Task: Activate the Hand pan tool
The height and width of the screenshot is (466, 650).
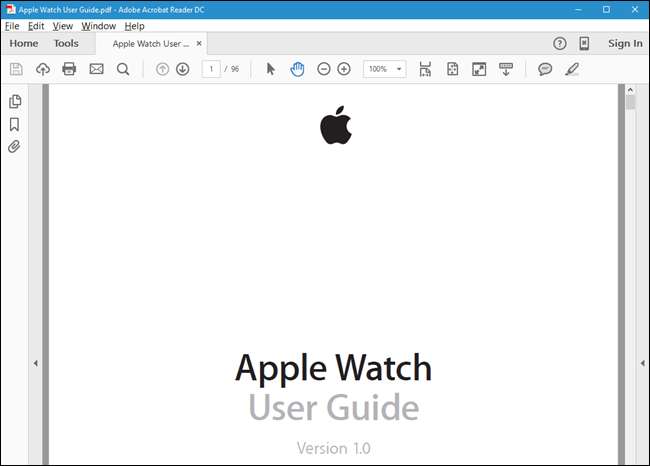Action: click(297, 69)
